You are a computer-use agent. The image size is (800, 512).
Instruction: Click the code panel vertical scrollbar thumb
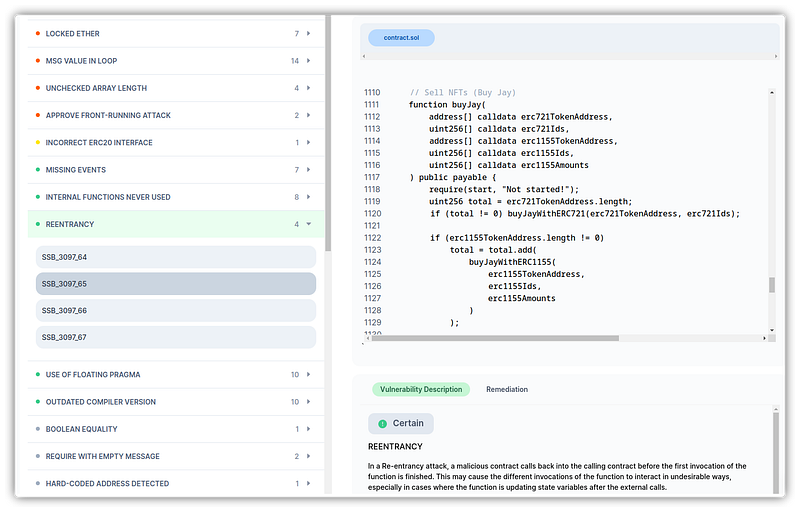pos(771,285)
